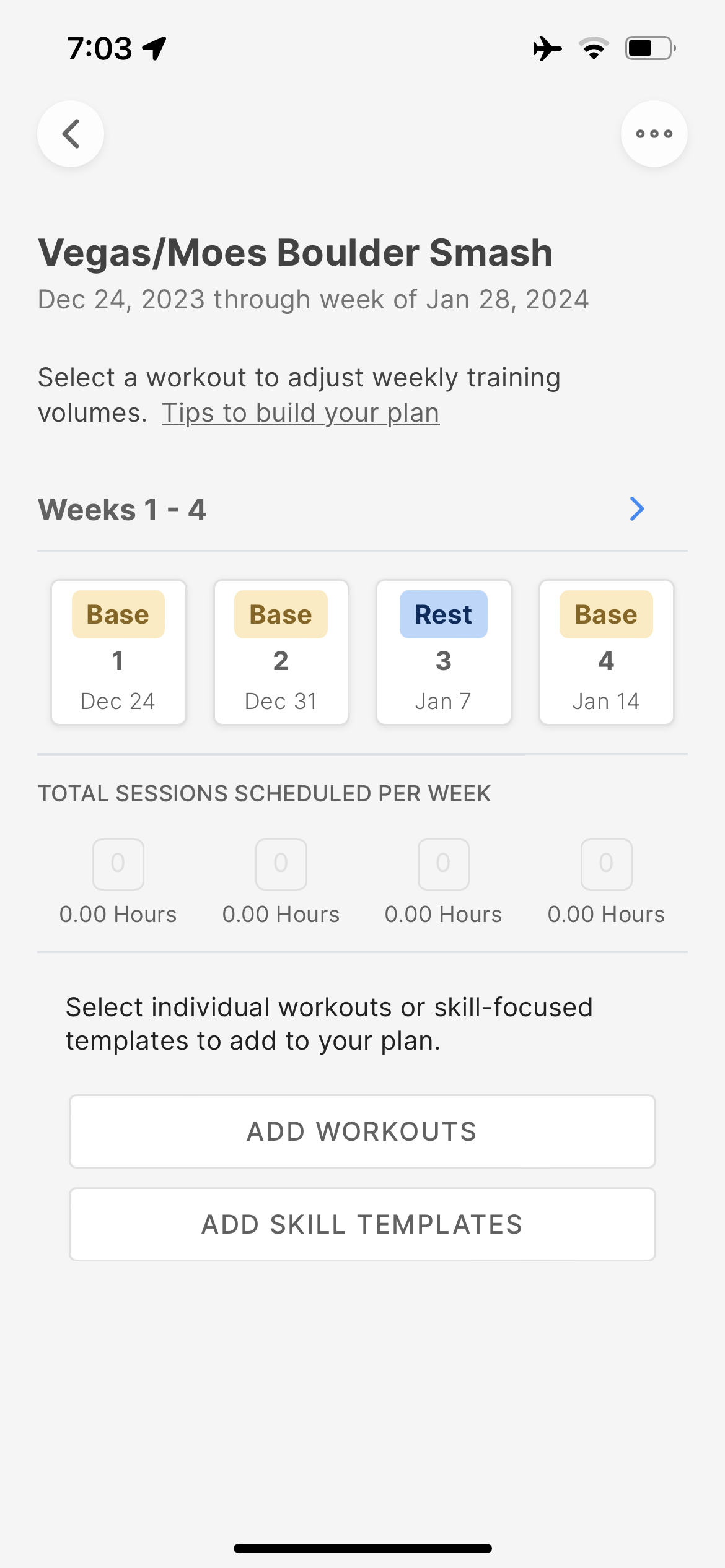725x1568 pixels.
Task: Tap the week 3 session count box
Action: (444, 864)
